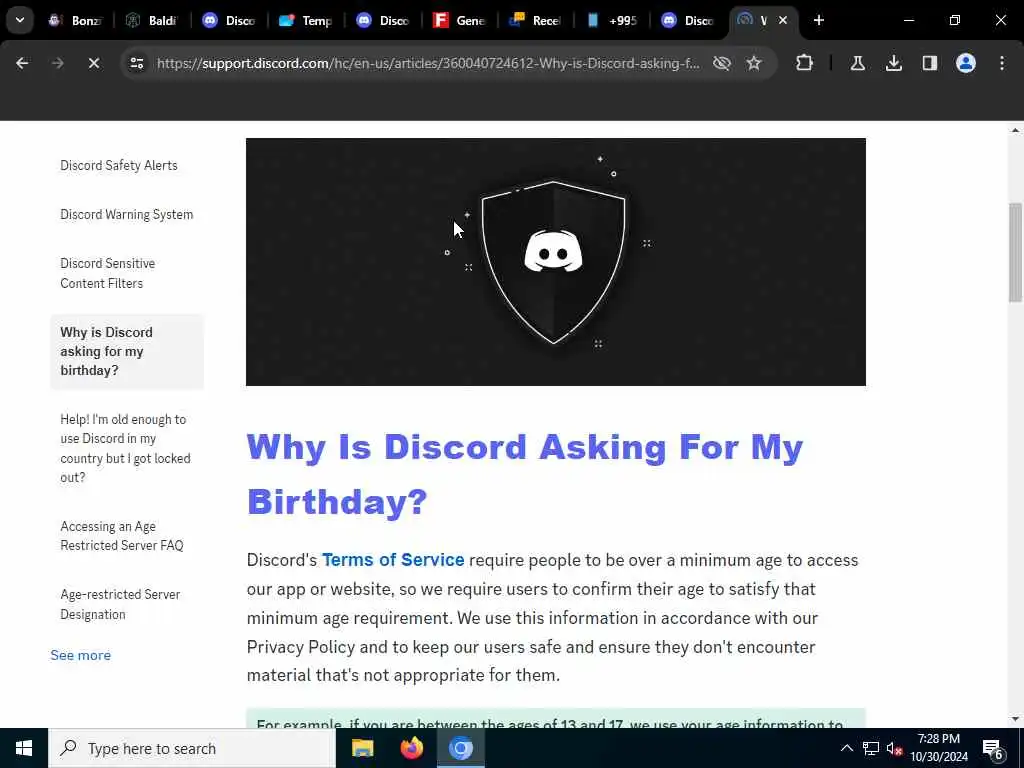Switch to the Recei browser tab
Viewport: 1024px width, 768px height.
tap(537, 20)
